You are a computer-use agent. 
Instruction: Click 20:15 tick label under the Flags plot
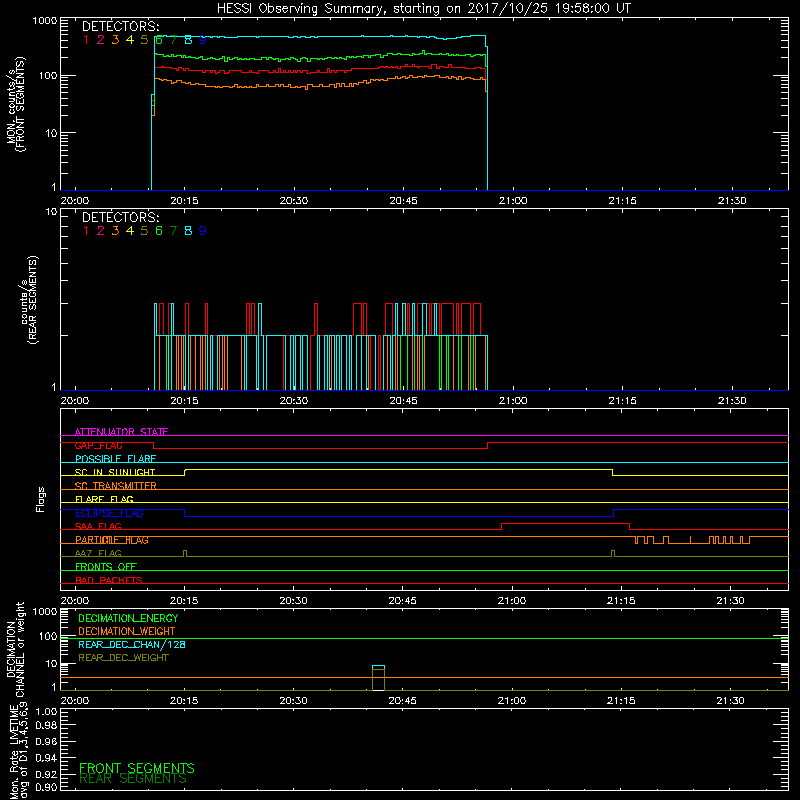[184, 601]
